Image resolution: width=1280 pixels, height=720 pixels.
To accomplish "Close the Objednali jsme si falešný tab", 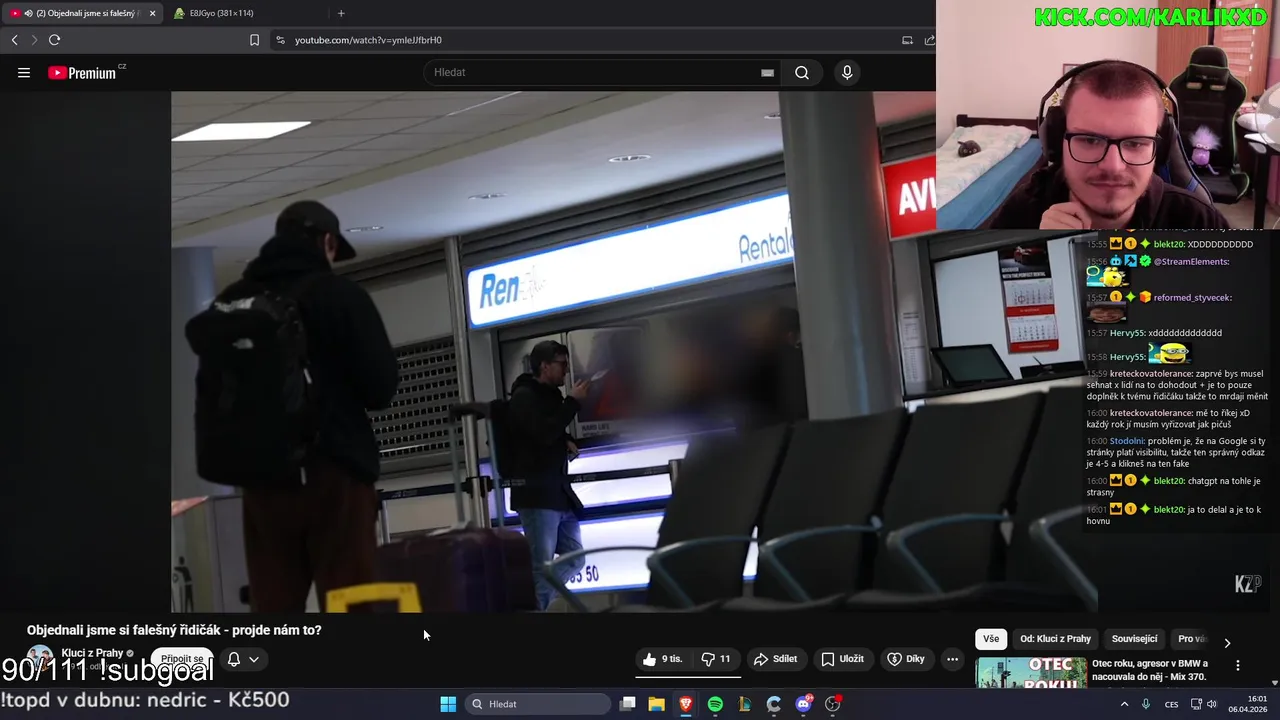I will point(152,13).
